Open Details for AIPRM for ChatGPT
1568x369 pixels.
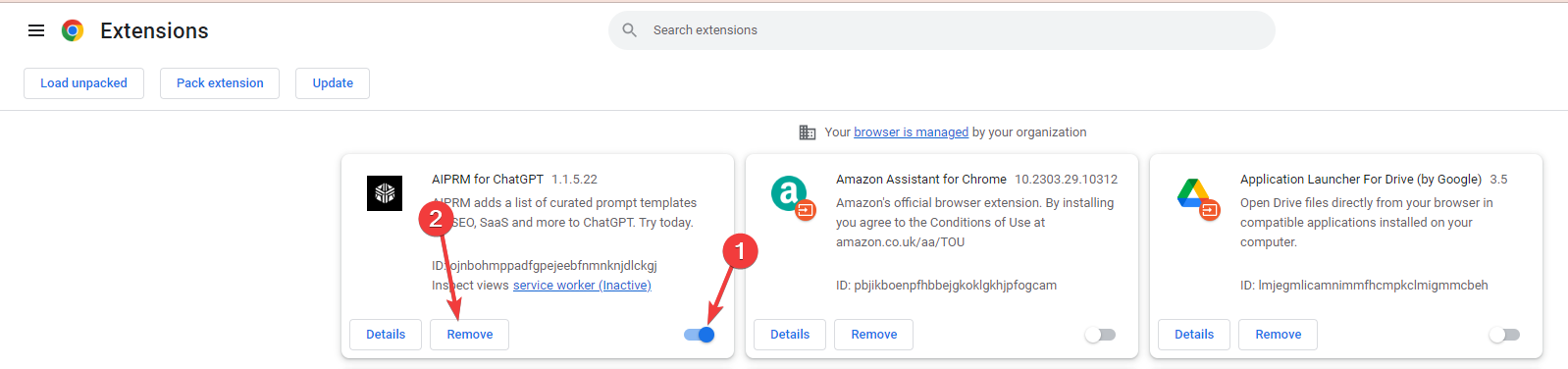tap(386, 335)
